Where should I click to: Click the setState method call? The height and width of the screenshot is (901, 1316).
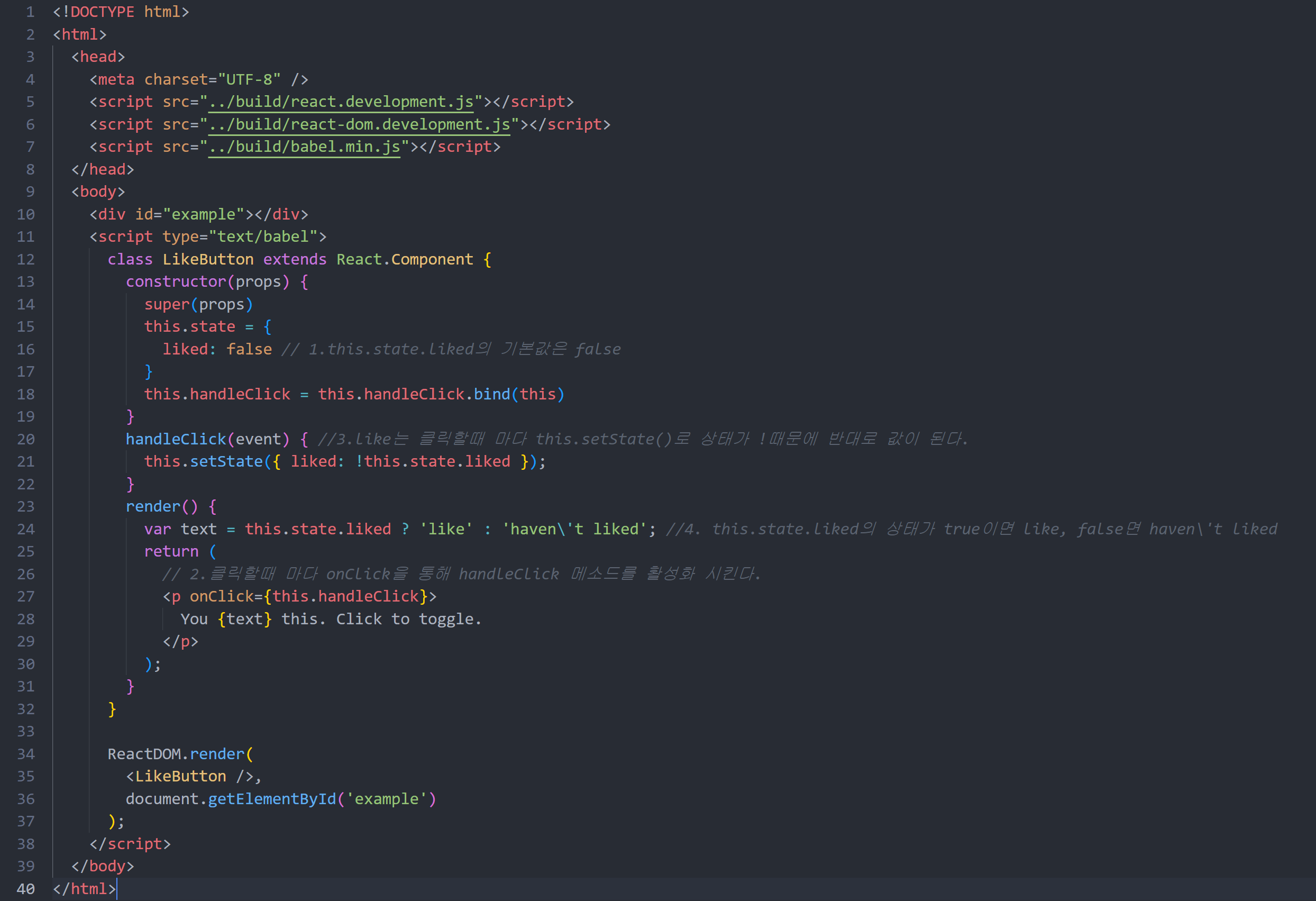[x=226, y=461]
